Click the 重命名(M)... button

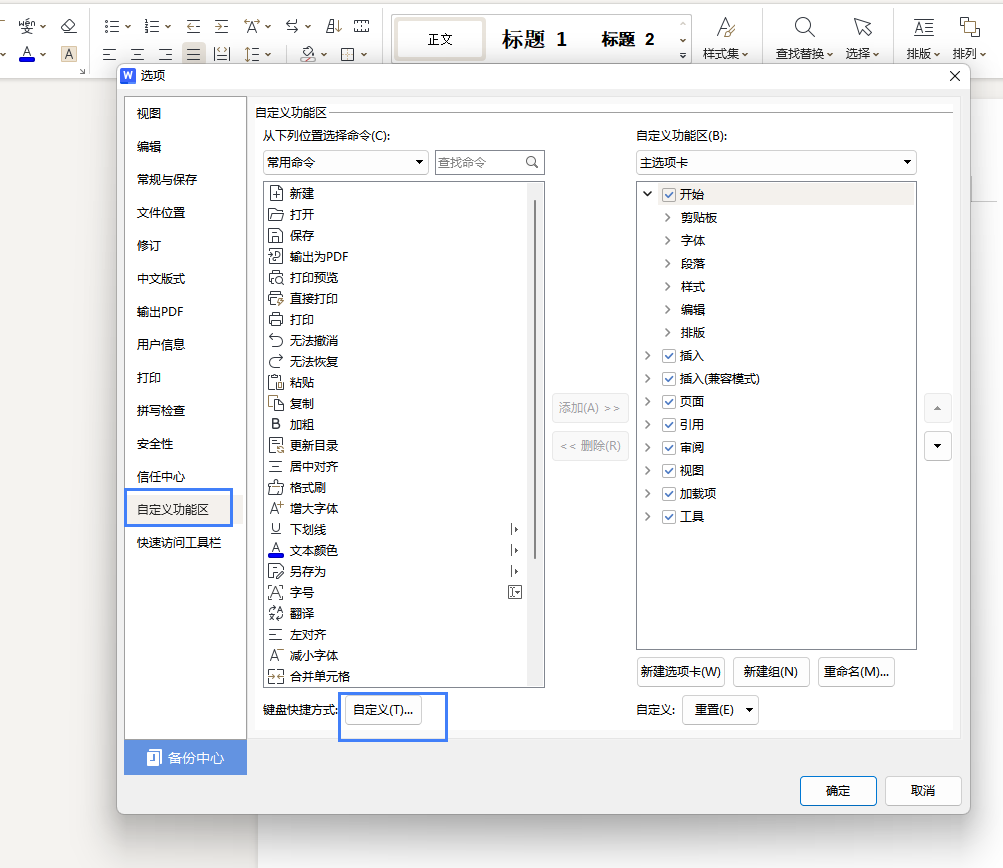click(856, 672)
